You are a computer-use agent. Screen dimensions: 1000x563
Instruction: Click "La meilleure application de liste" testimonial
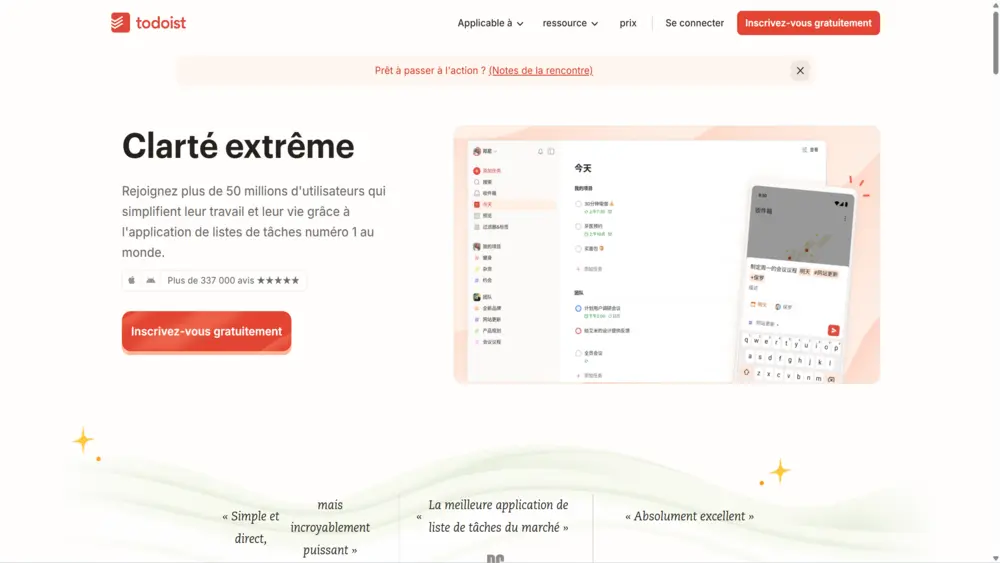point(492,516)
